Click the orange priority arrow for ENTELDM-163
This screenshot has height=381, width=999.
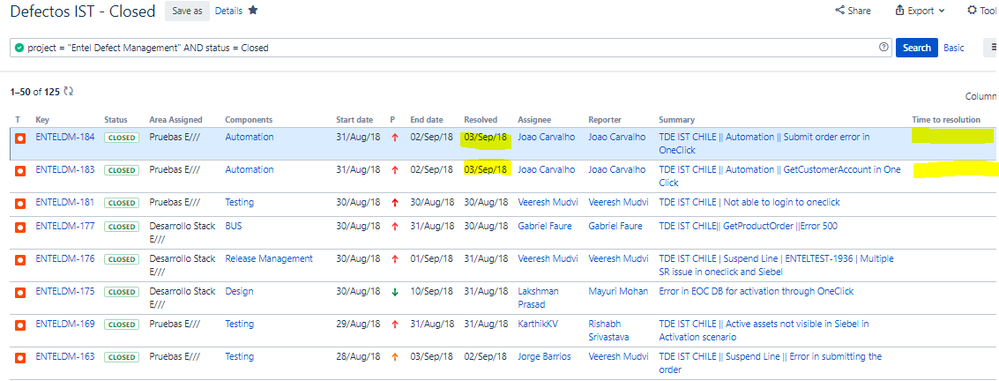click(x=394, y=357)
